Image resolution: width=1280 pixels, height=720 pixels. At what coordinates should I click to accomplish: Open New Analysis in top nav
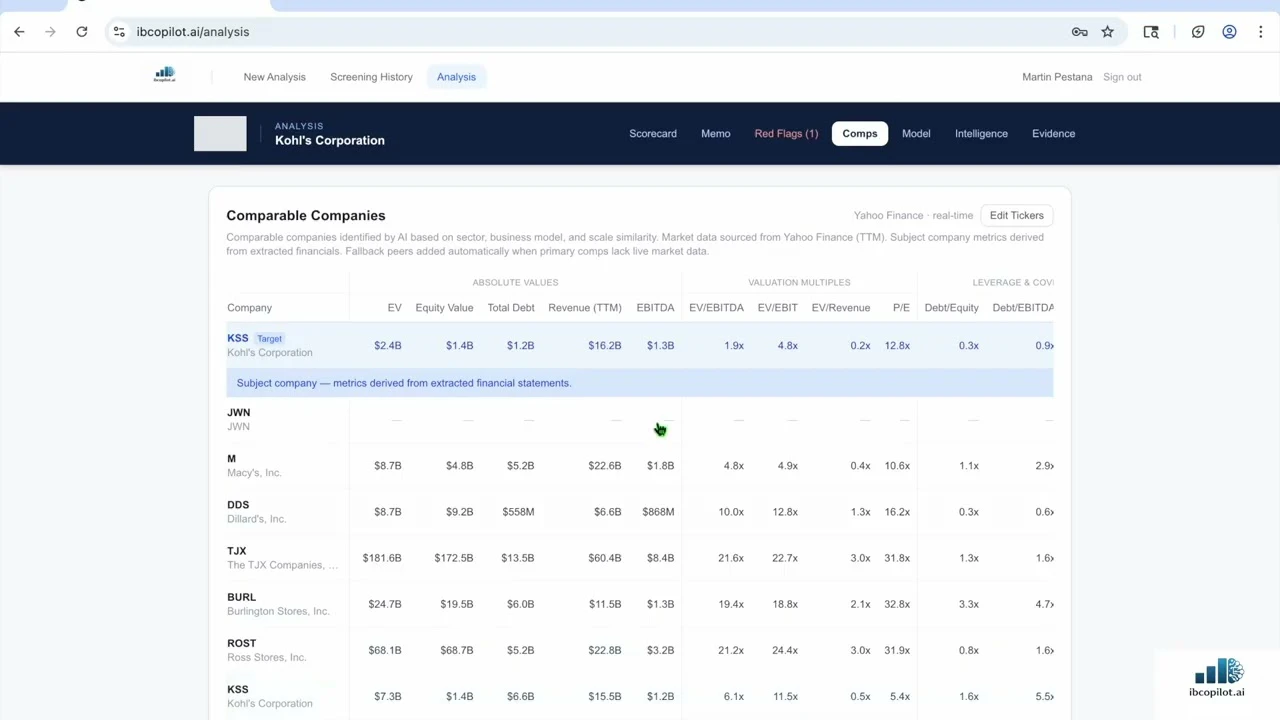(274, 77)
